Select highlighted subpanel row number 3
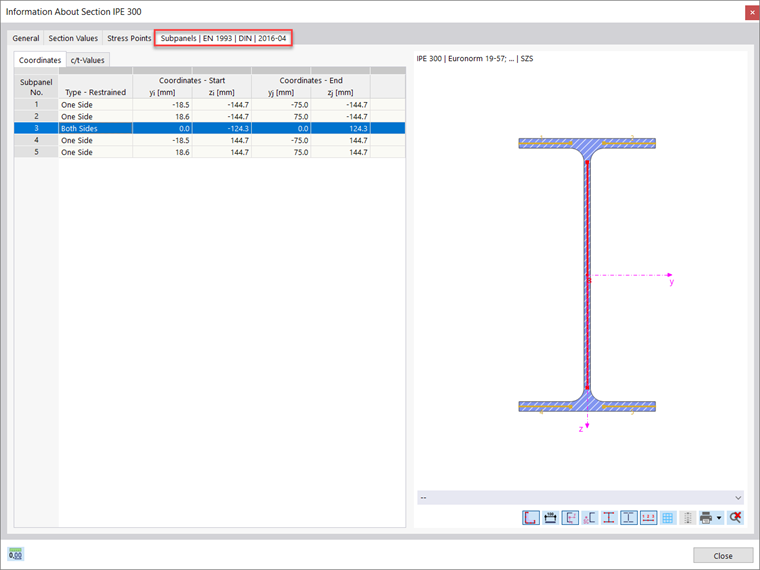This screenshot has height=570, width=760. pyautogui.click(x=209, y=128)
